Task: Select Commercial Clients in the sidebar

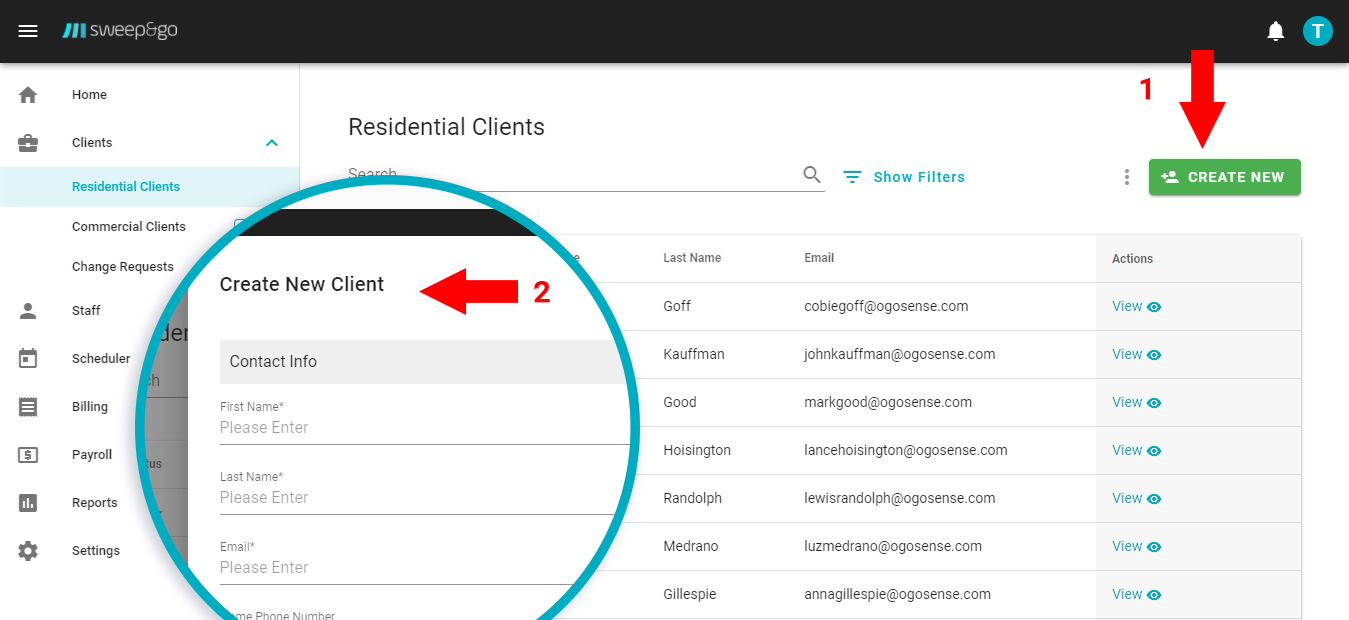Action: 128,226
